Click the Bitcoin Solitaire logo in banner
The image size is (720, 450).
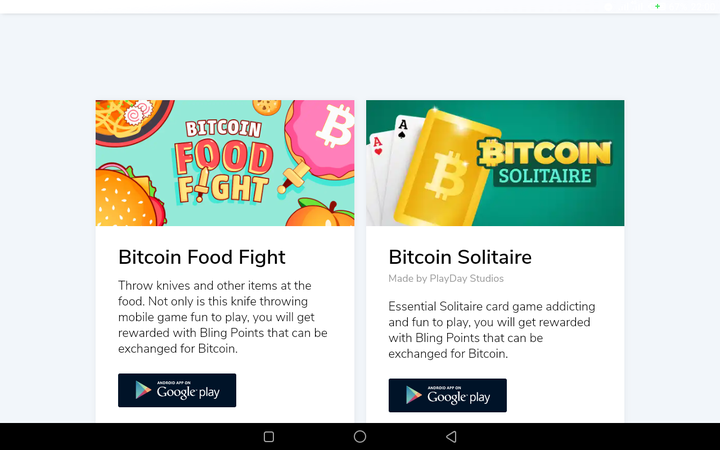click(x=546, y=162)
